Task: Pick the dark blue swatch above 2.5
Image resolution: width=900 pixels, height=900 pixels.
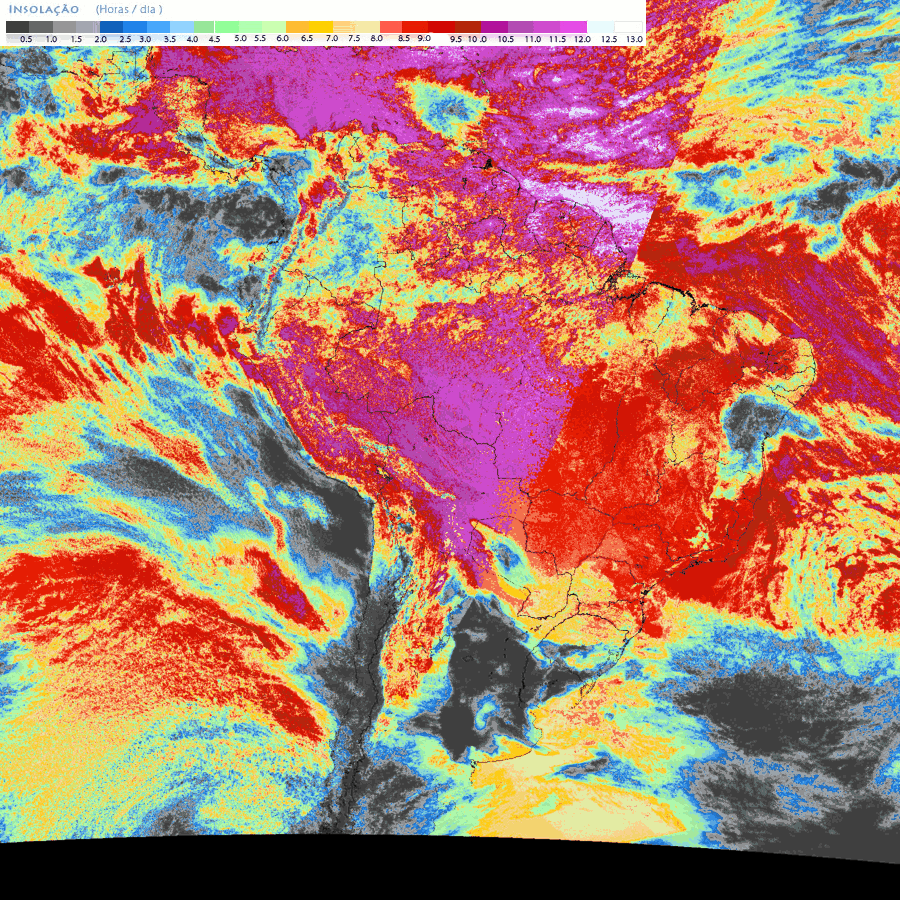Action: [x=111, y=27]
